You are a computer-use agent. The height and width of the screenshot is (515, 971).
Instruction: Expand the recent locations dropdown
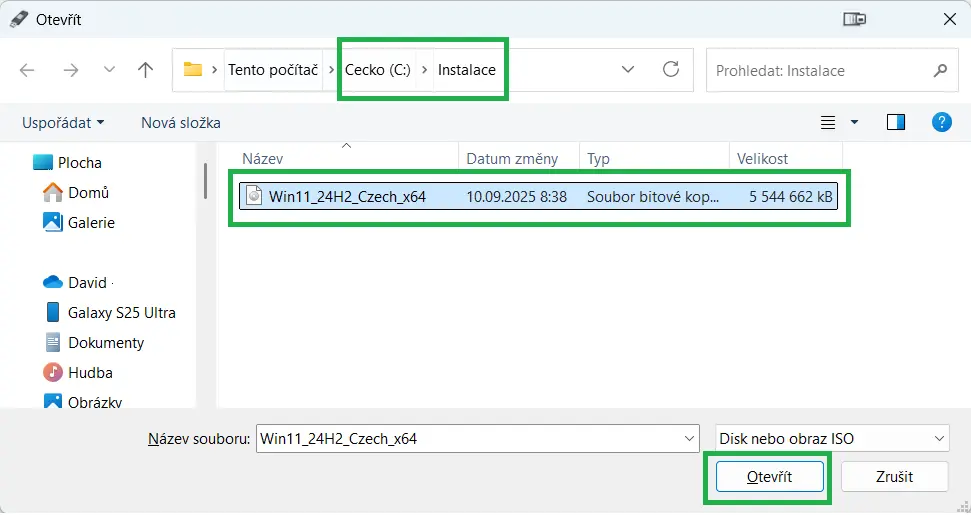(109, 70)
